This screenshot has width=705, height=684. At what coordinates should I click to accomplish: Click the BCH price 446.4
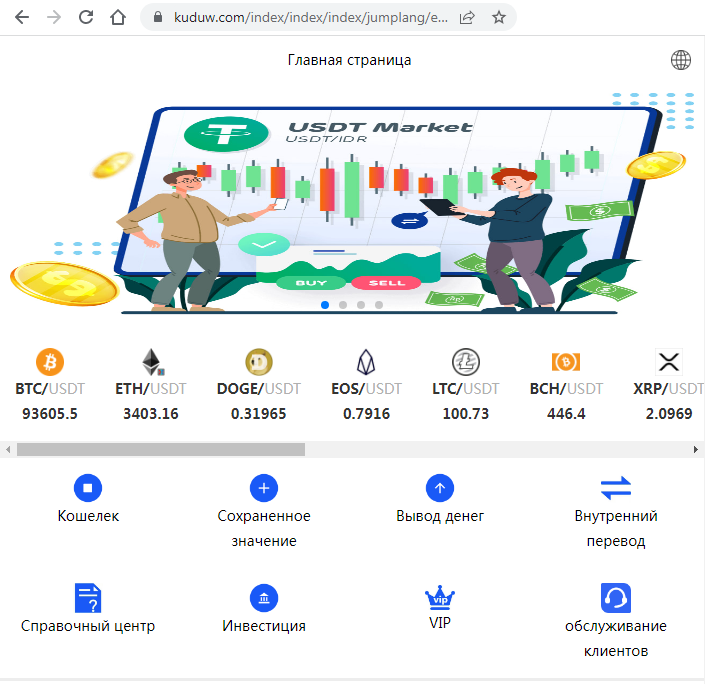(x=566, y=414)
